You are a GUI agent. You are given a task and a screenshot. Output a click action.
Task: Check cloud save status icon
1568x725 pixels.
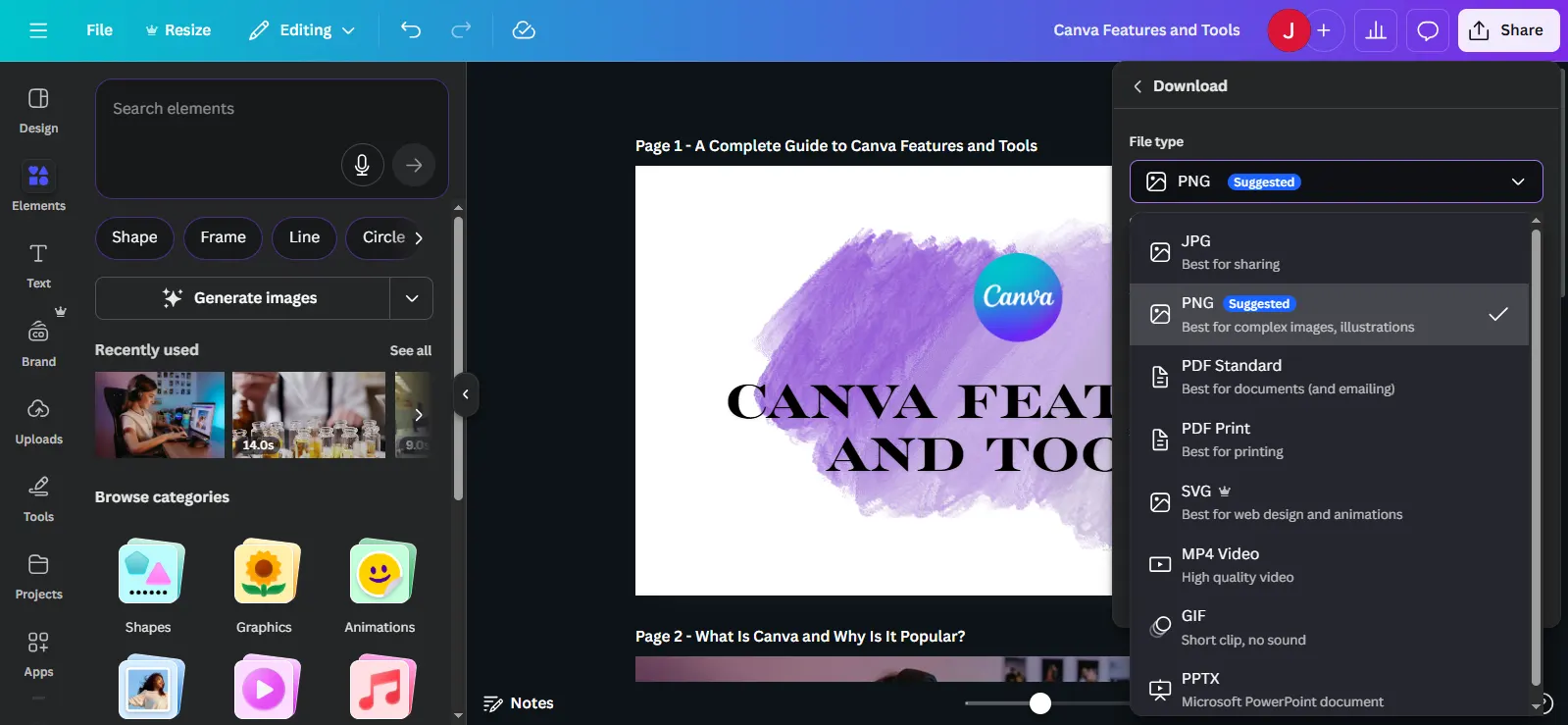tap(524, 30)
